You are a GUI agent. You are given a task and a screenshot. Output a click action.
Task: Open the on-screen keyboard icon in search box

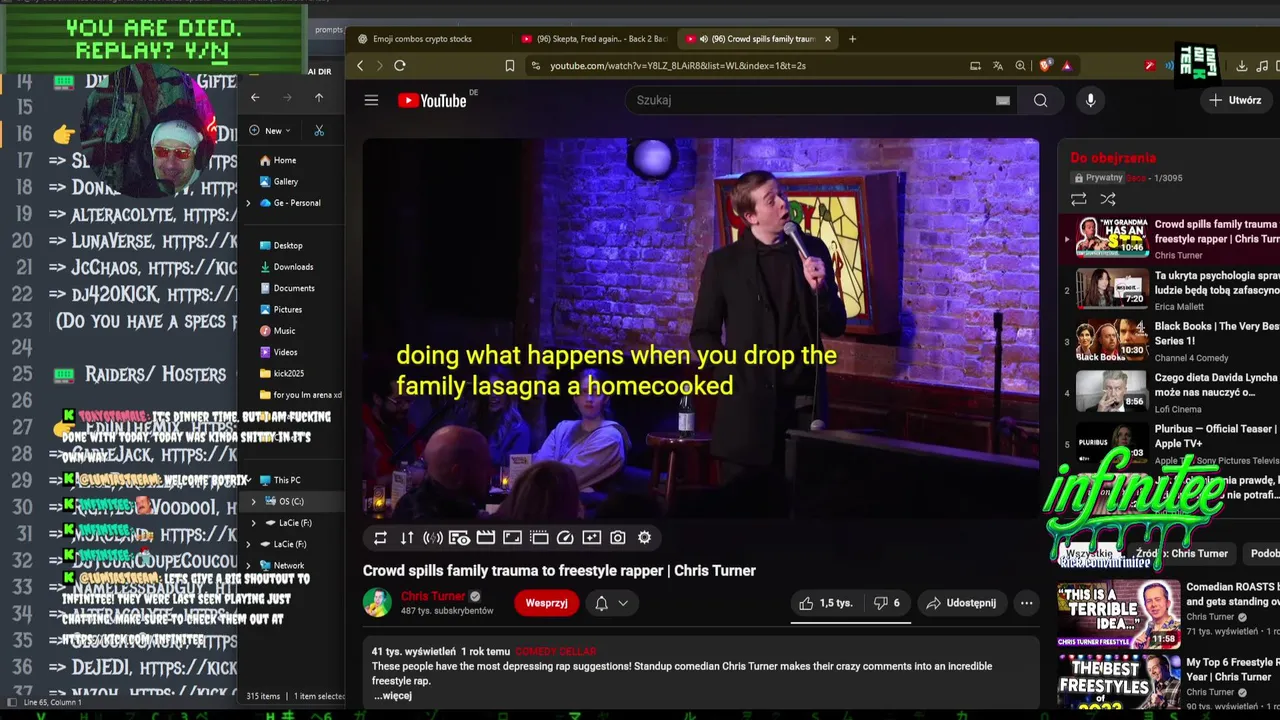point(1002,100)
